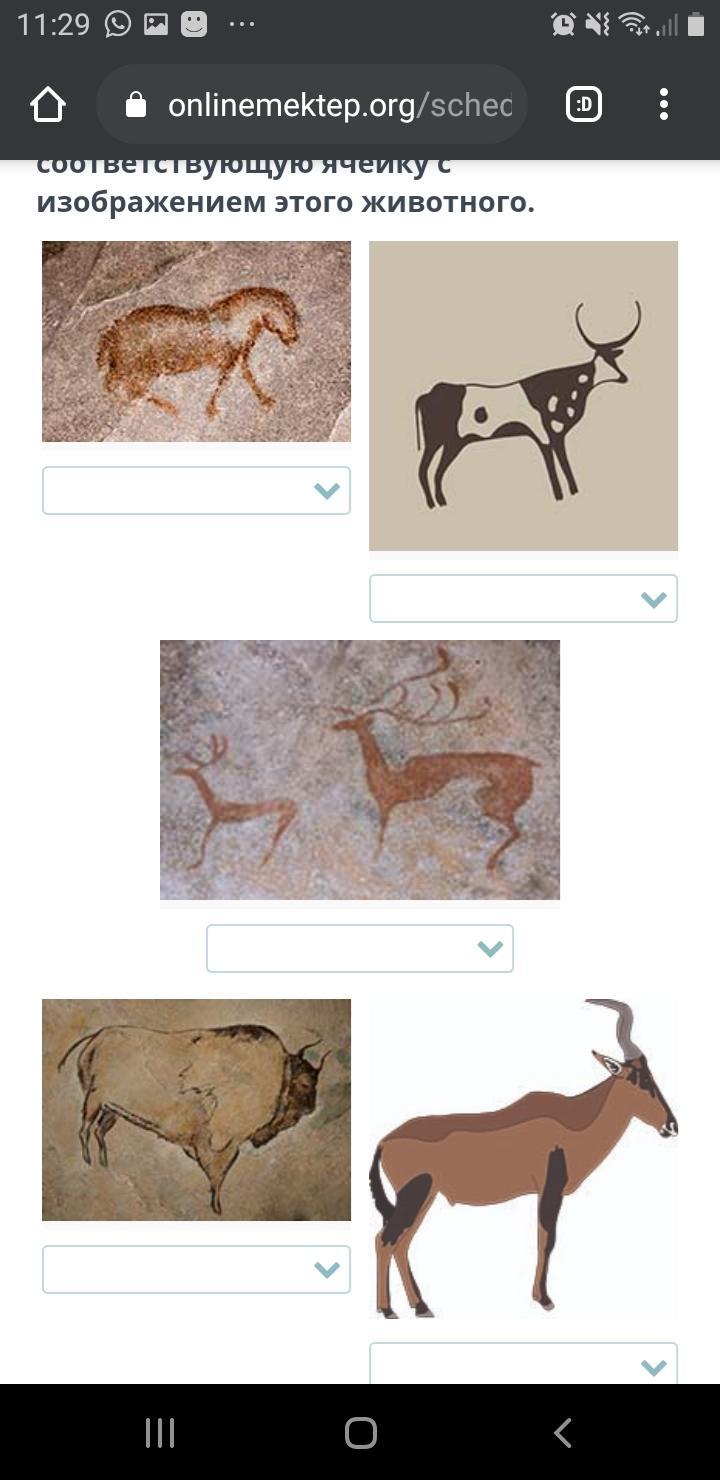The image size is (720, 1480).
Task: Tap the Android back navigation button
Action: [x=563, y=1432]
